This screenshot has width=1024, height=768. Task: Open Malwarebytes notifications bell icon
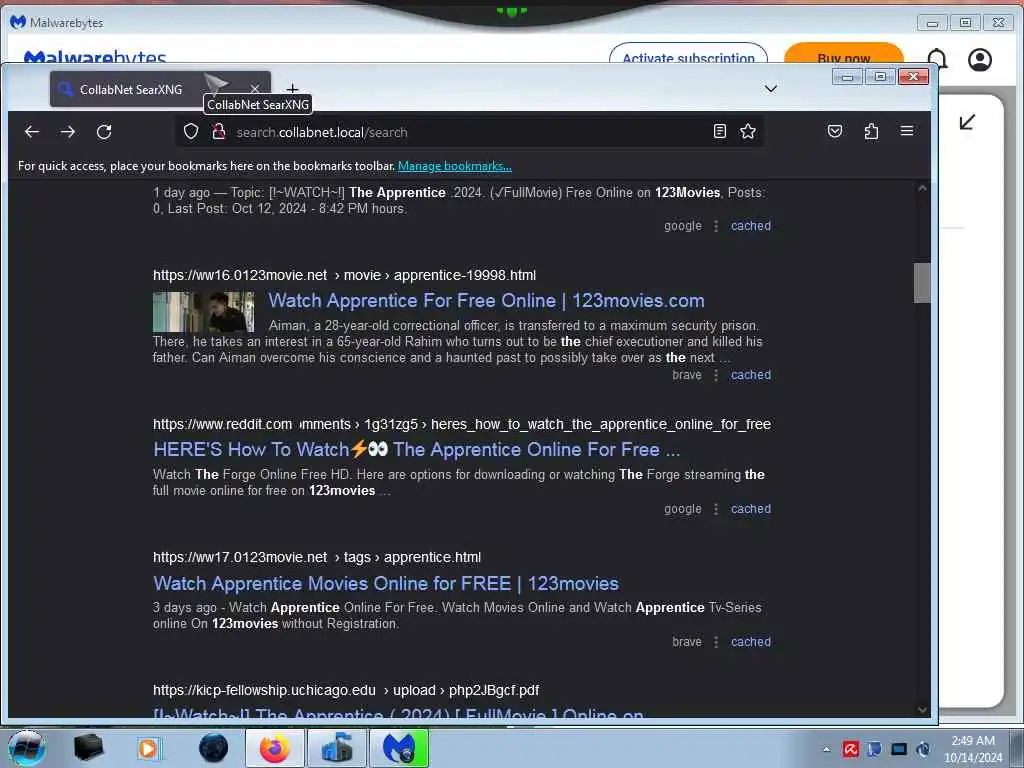pos(937,59)
